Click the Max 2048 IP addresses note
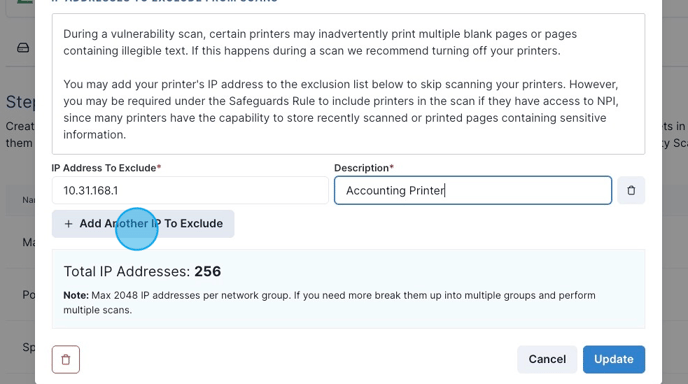Screen dimensions: 688x384 click(x=329, y=302)
